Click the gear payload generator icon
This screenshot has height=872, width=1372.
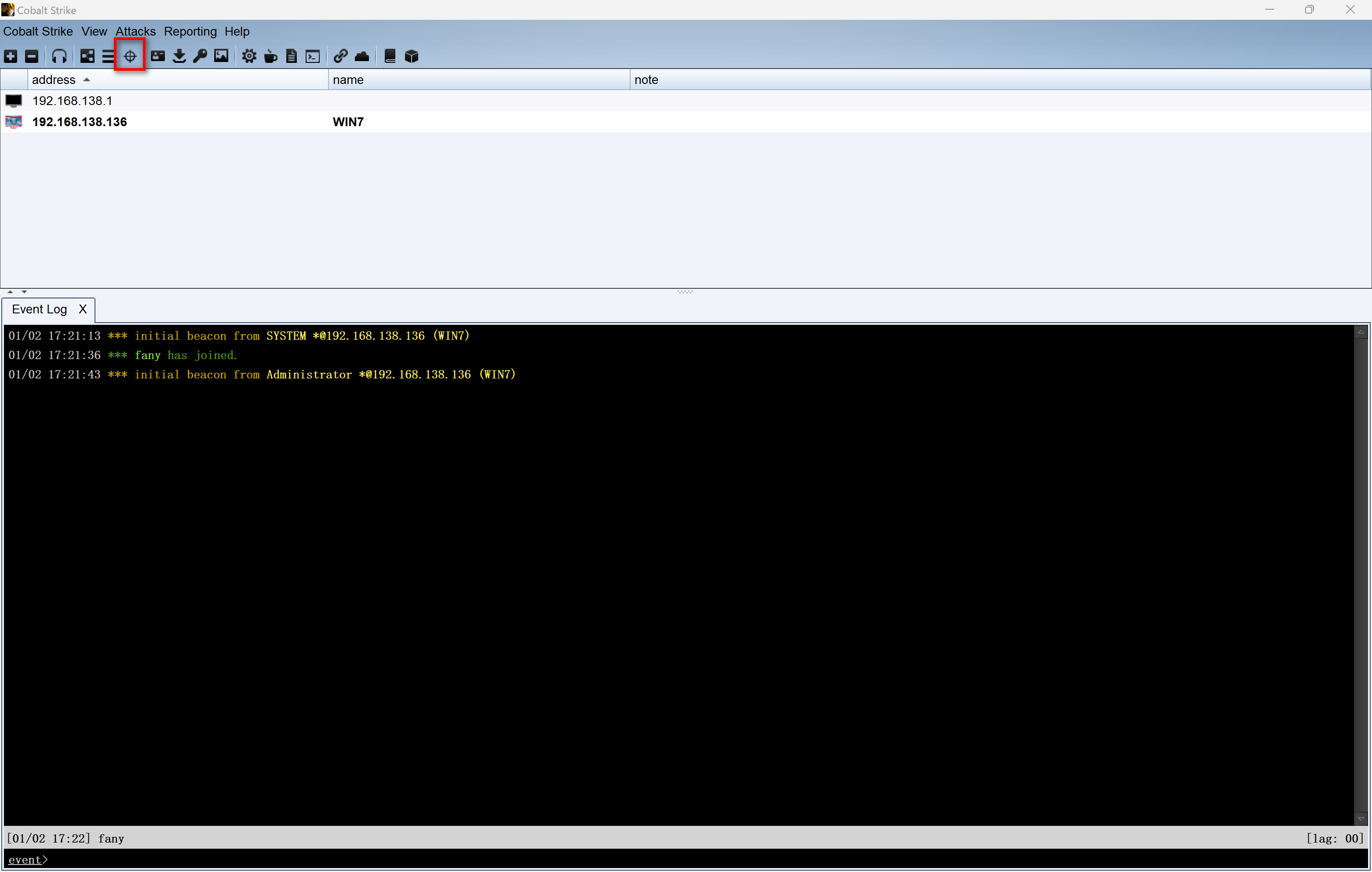click(249, 56)
